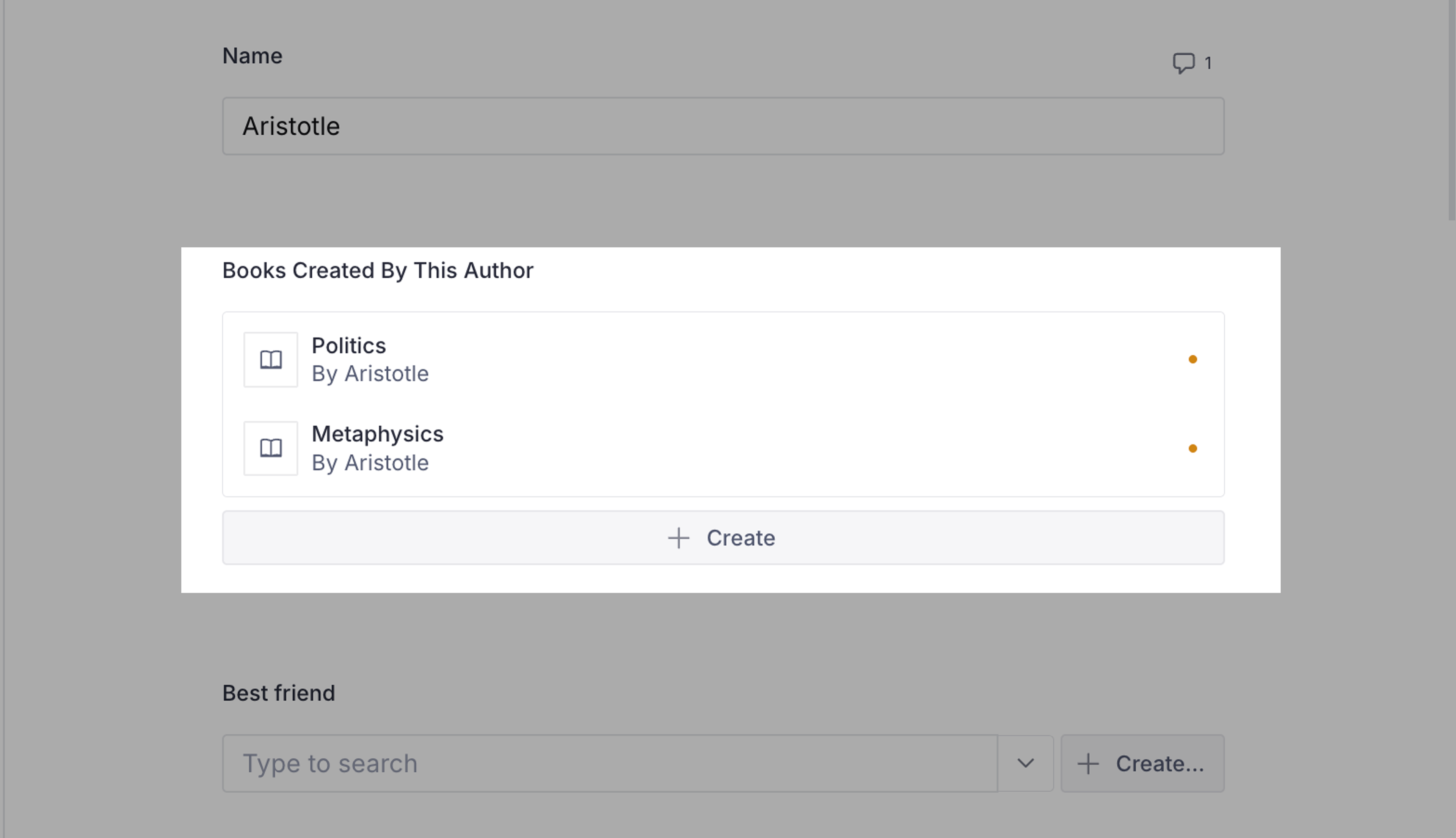Click the vertical scrollbar thumb on right edge
The height and width of the screenshot is (838, 1456).
click(x=1451, y=109)
